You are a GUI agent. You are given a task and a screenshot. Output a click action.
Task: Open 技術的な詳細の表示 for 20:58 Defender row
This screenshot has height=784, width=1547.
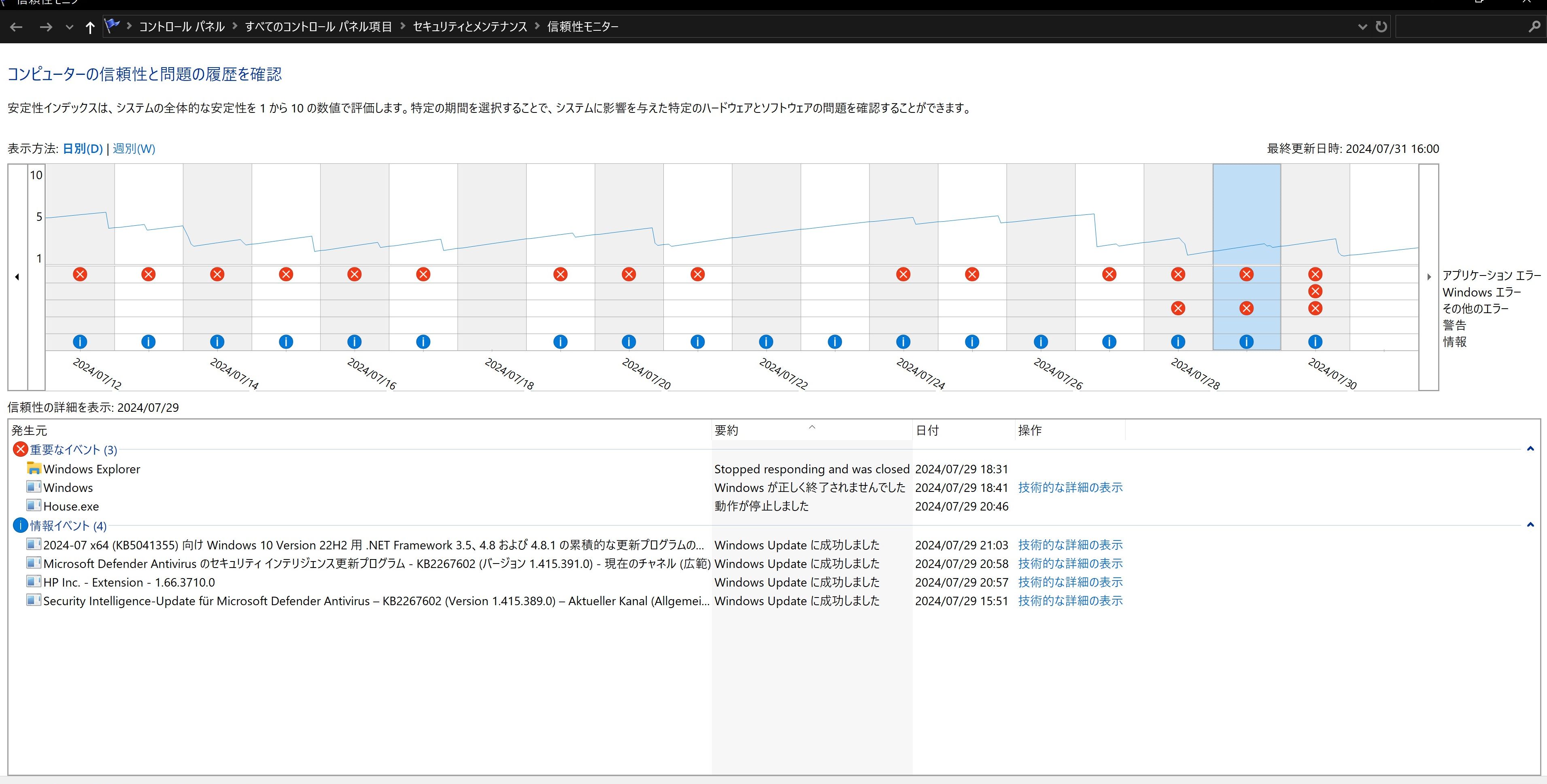pos(1070,564)
